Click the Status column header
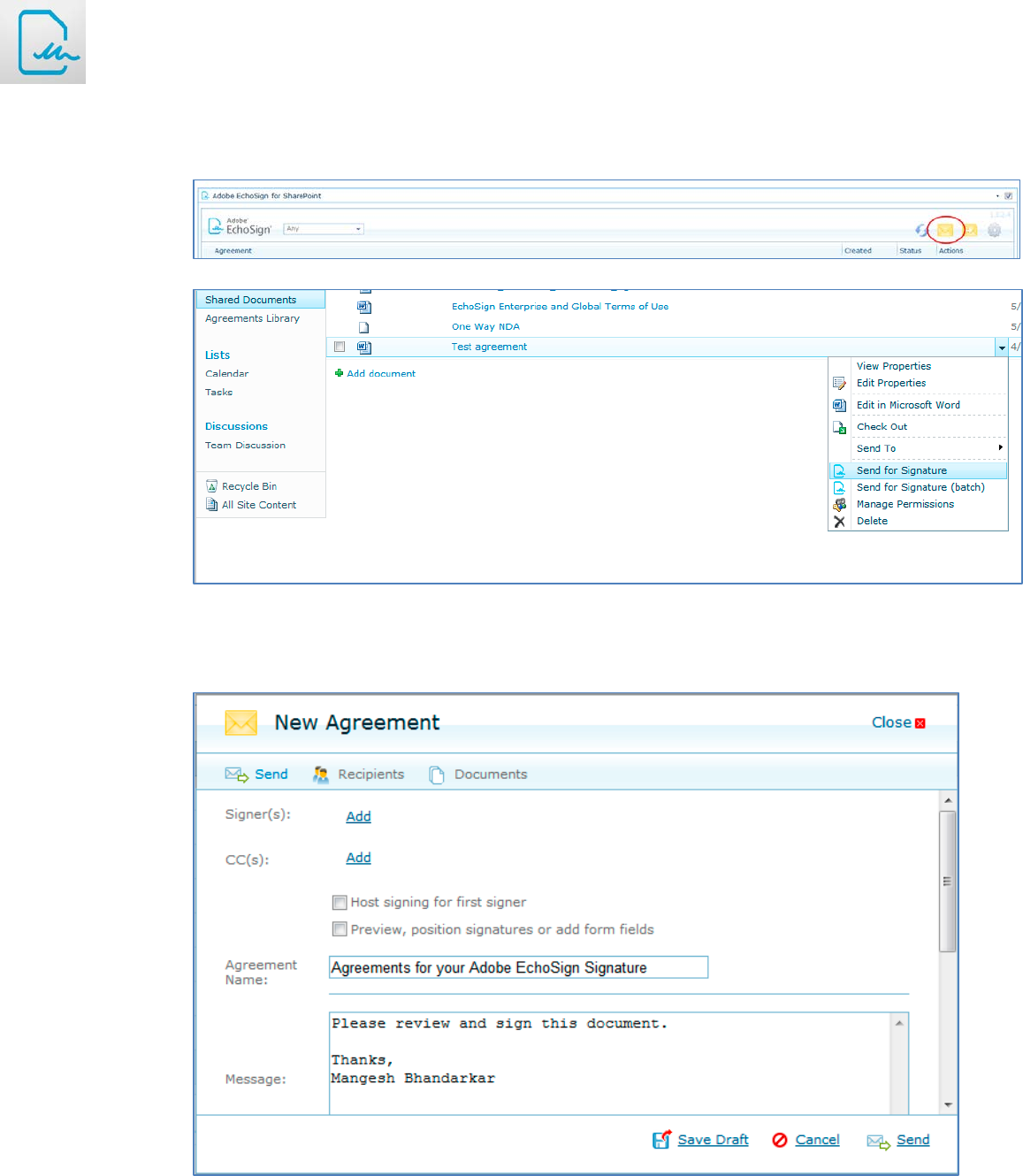The width and height of the screenshot is (1023, 1176). click(x=911, y=251)
